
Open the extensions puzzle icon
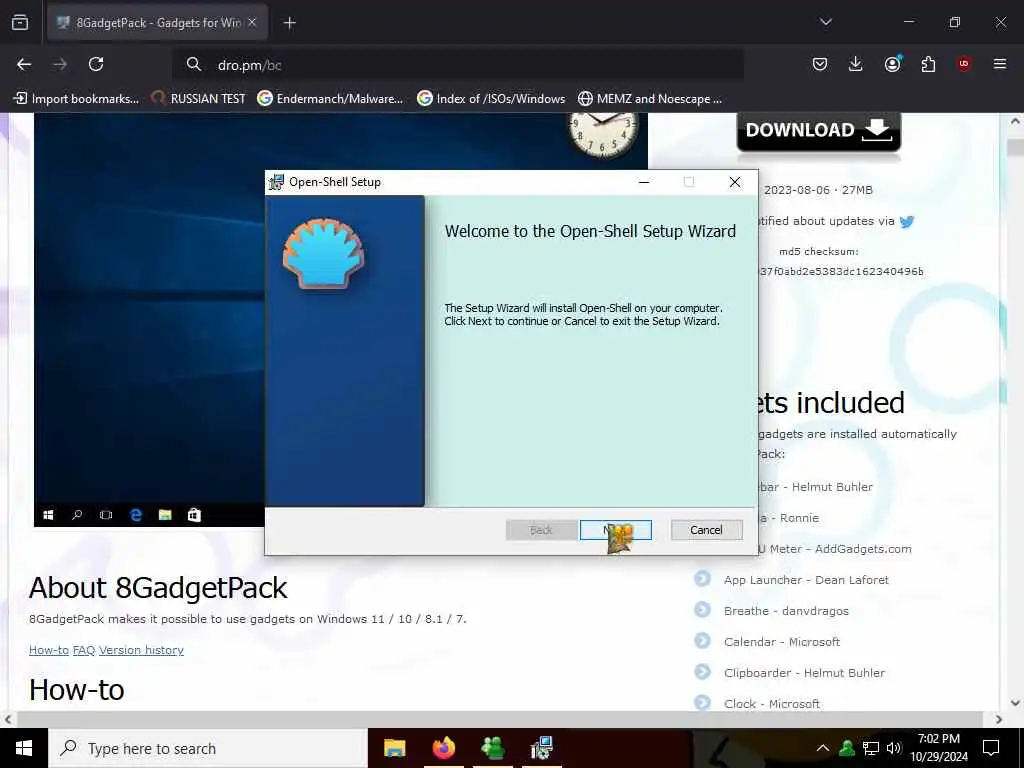pyautogui.click(x=928, y=64)
